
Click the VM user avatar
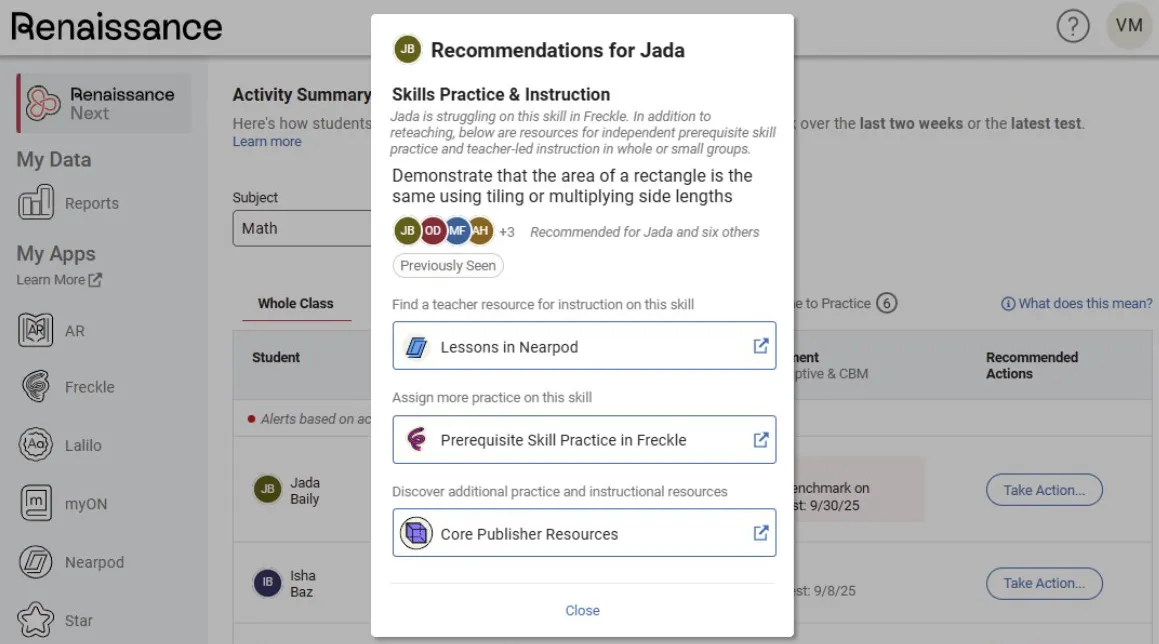1129,27
